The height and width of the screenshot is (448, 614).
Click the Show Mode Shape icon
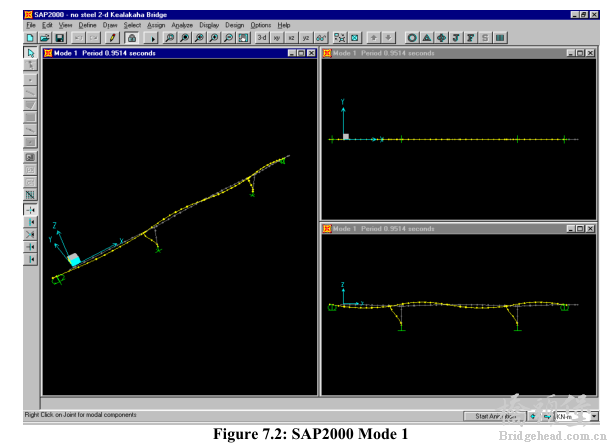coord(441,38)
